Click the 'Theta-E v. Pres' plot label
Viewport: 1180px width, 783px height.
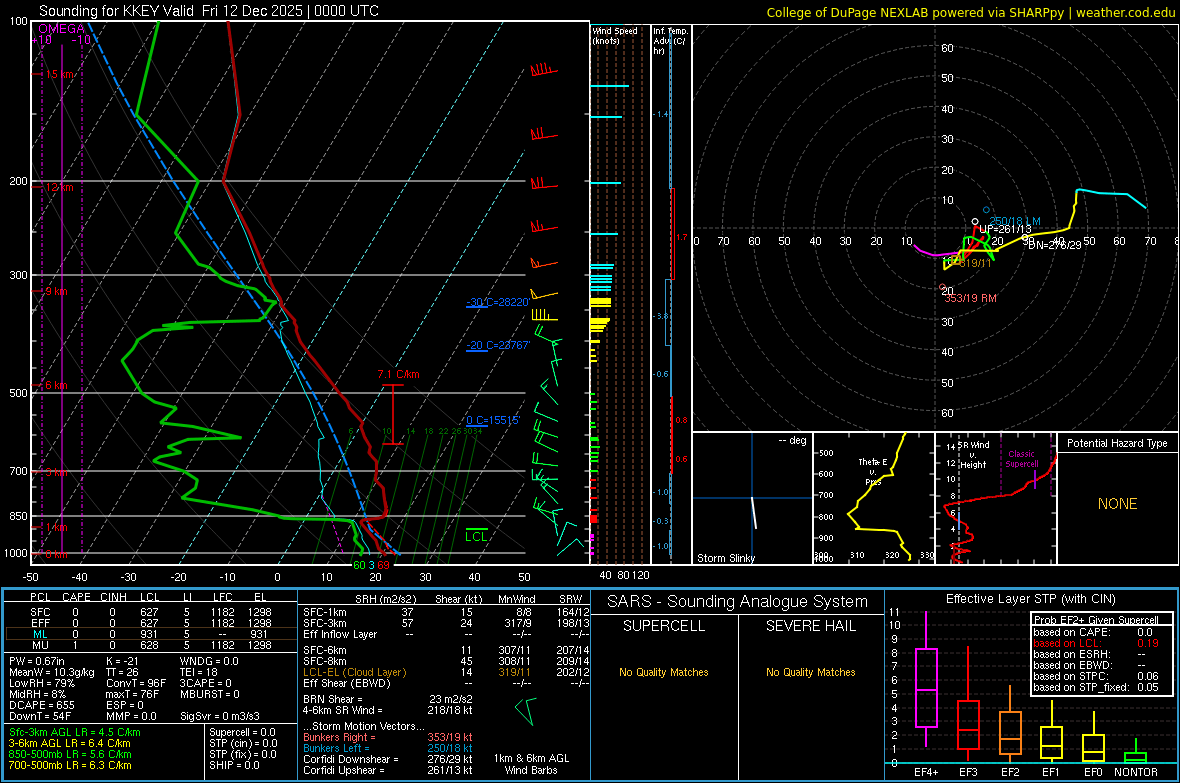tap(873, 471)
